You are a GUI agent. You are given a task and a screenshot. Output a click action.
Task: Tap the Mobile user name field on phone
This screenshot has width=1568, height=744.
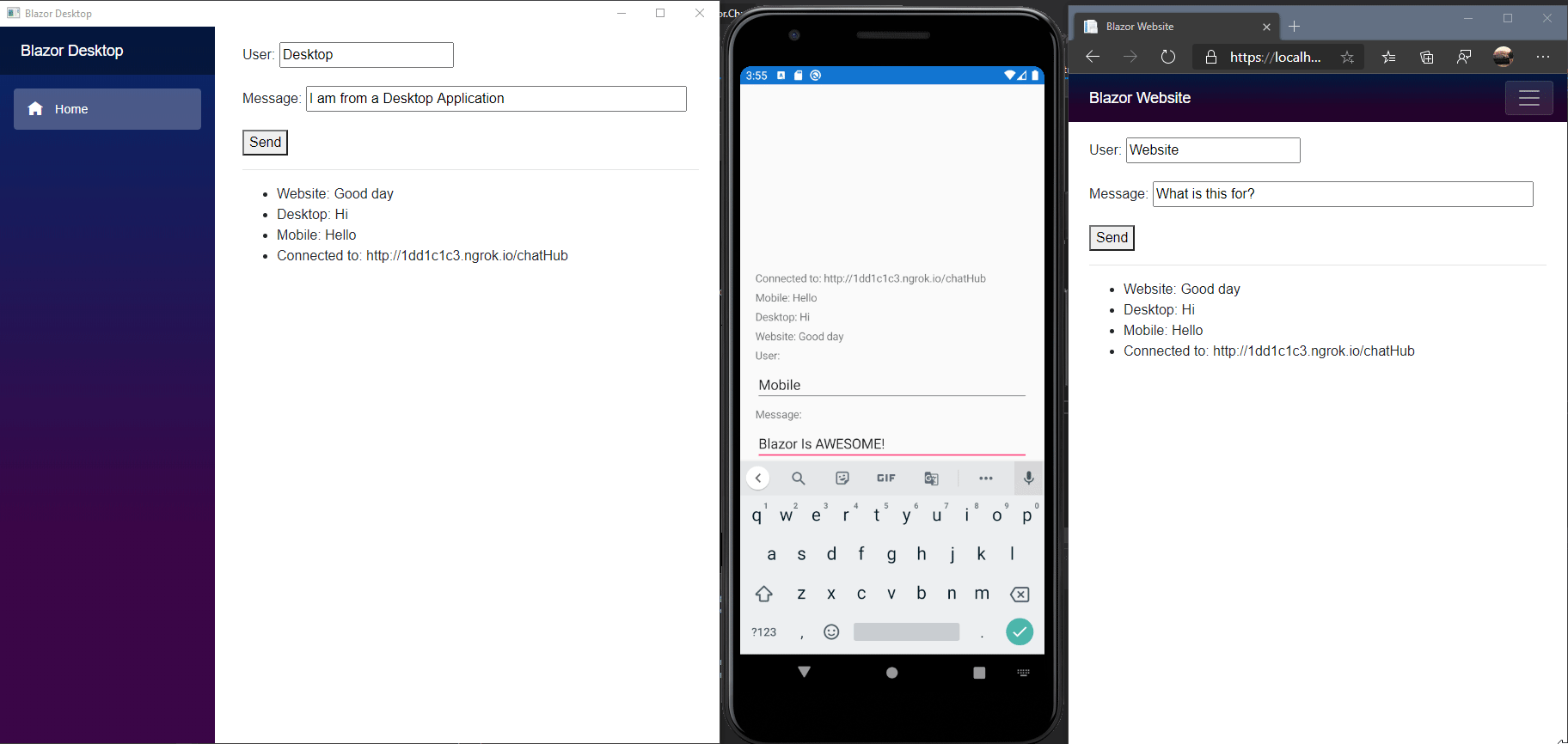point(891,386)
